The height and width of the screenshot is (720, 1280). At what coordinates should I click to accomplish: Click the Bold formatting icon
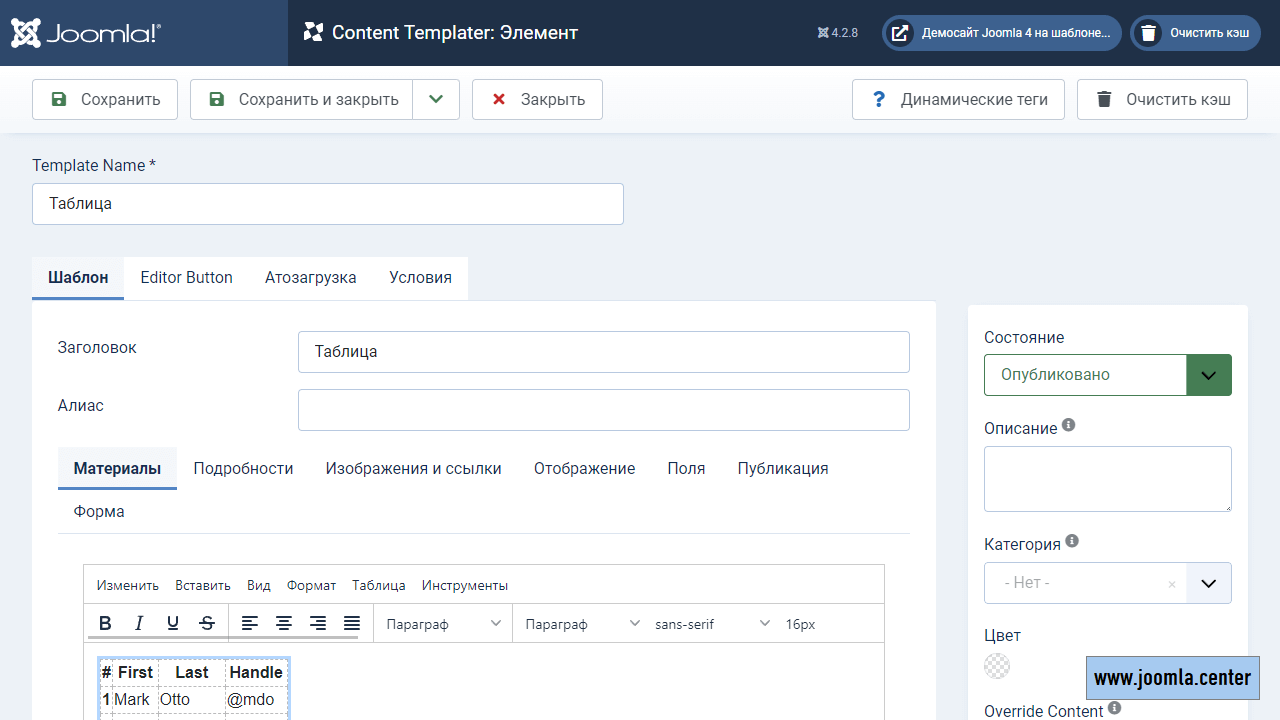[105, 623]
